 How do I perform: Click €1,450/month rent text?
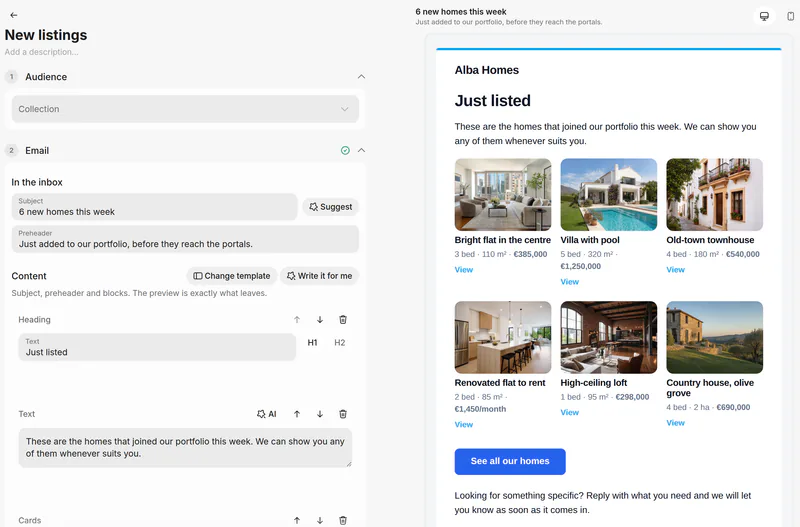(480, 409)
